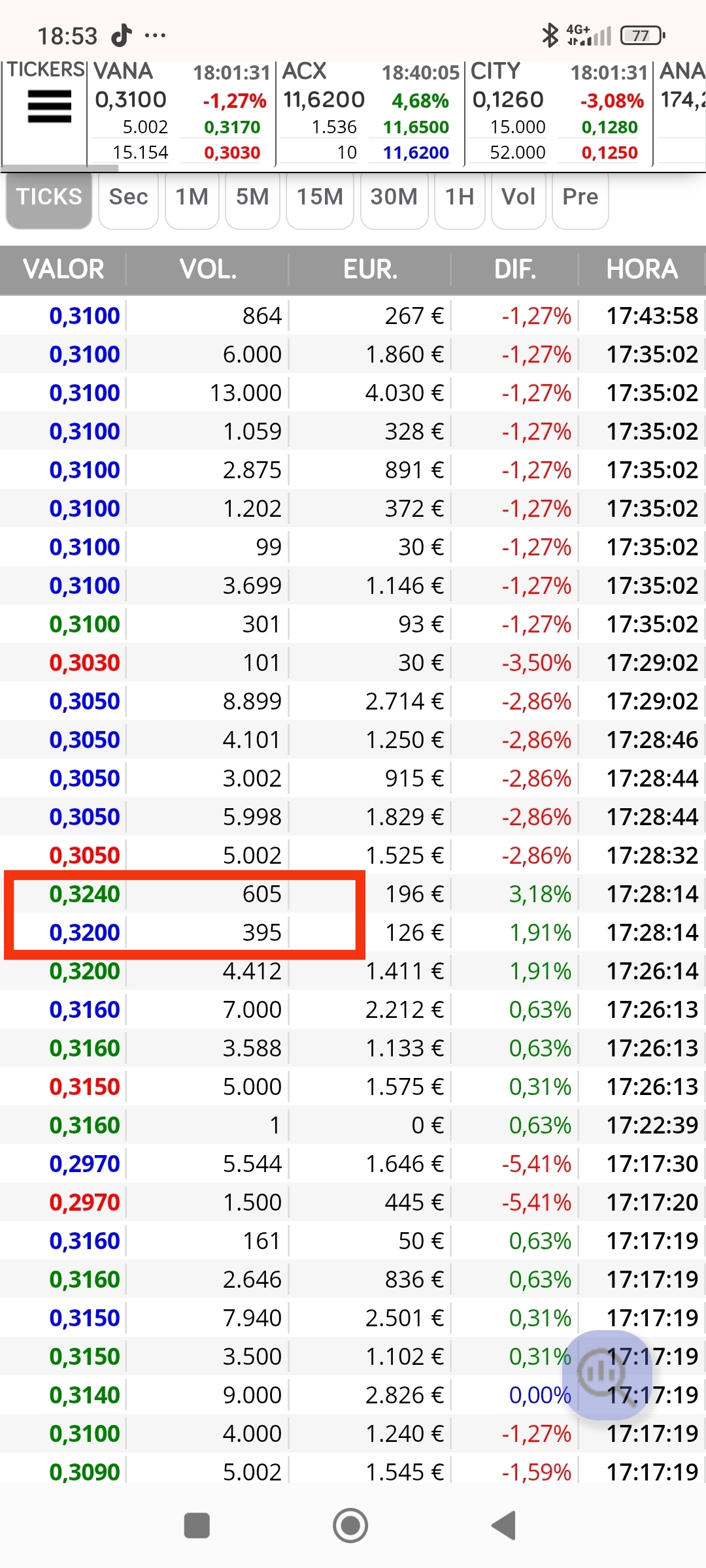Tap the HORA column header
The height and width of the screenshot is (1568, 706).
pyautogui.click(x=641, y=269)
